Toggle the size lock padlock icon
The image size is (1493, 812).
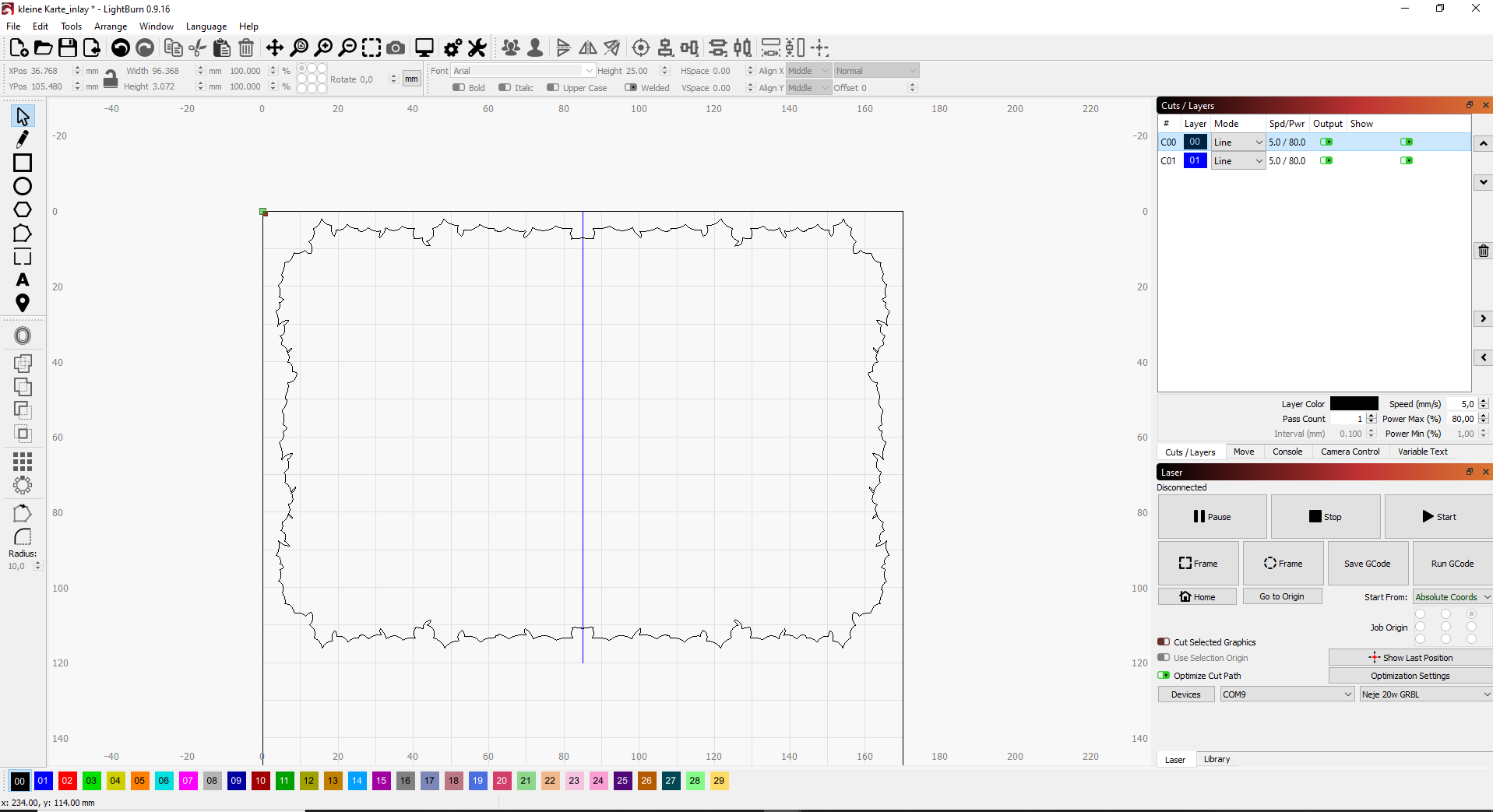click(111, 79)
